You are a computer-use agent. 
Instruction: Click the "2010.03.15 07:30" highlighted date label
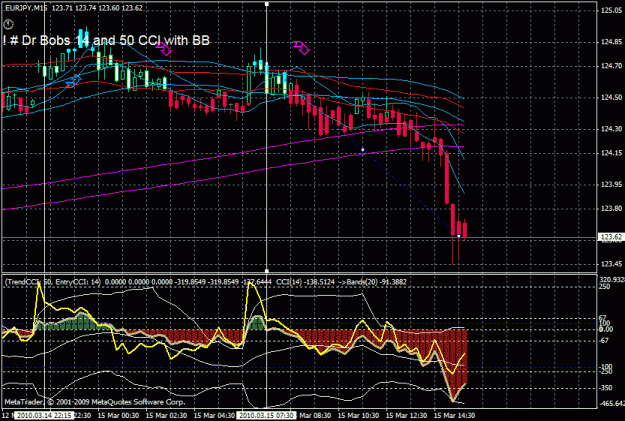(x=267, y=415)
